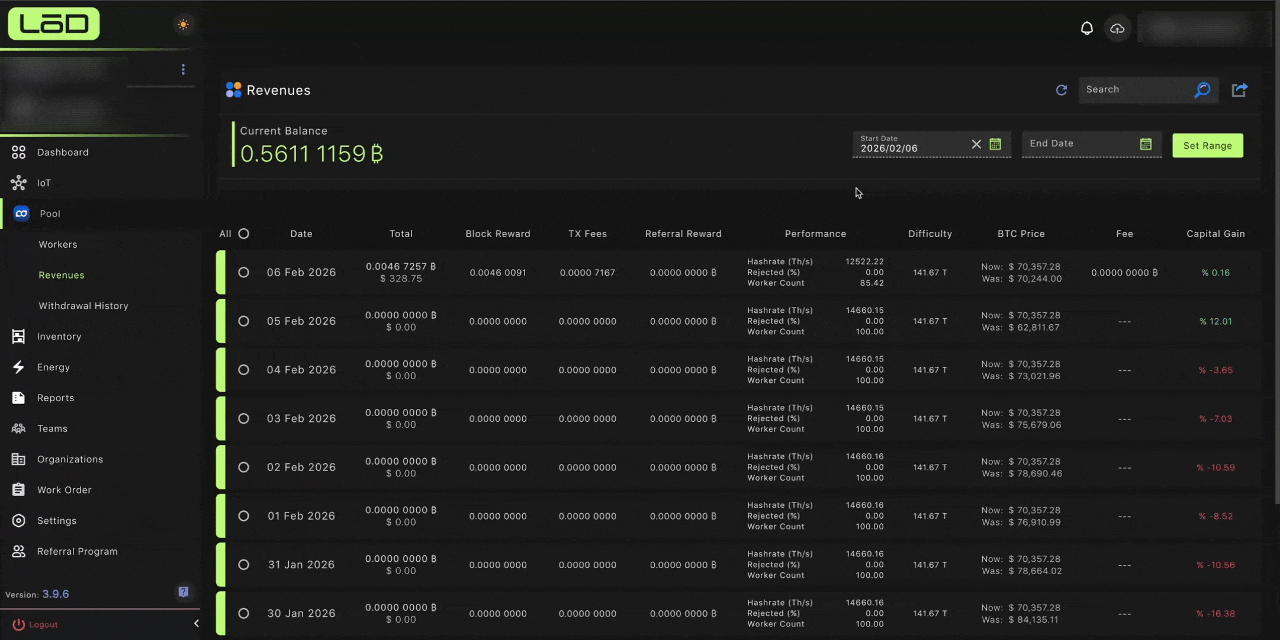Screen dimensions: 1280x640
Task: Open Work Order page
Action: (64, 490)
